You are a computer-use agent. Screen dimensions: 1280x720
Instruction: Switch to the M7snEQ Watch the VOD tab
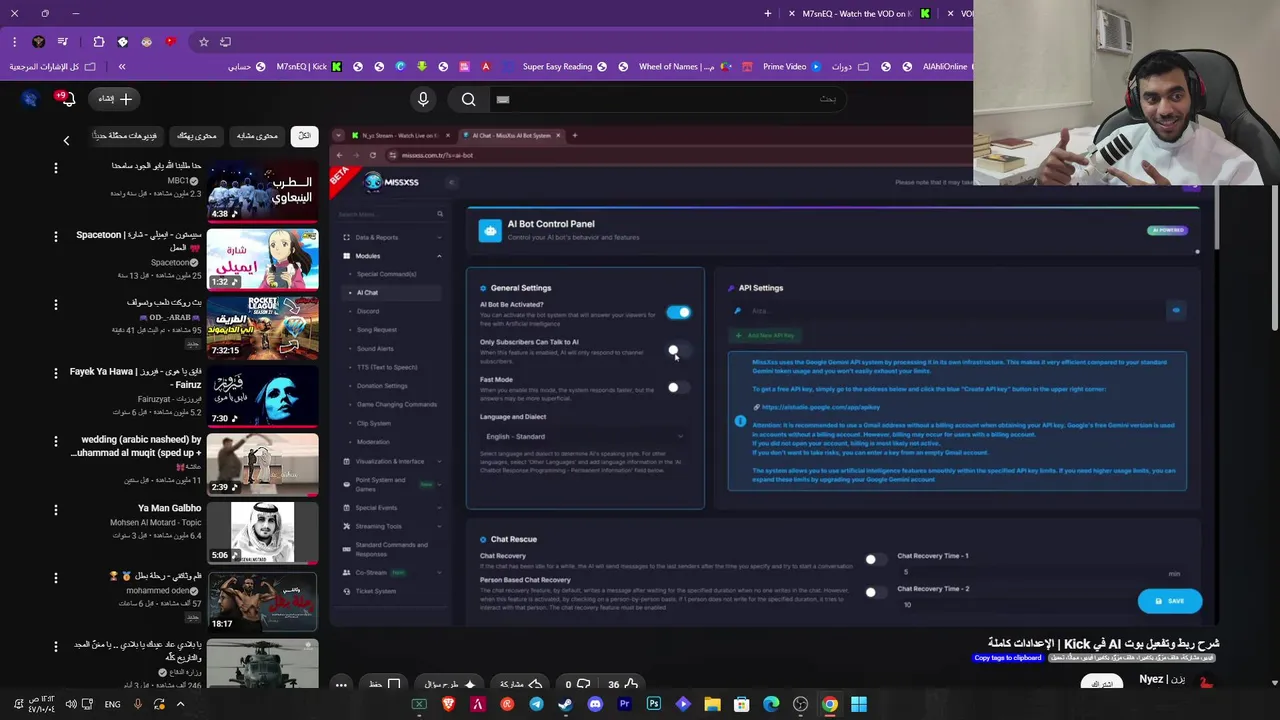[858, 14]
